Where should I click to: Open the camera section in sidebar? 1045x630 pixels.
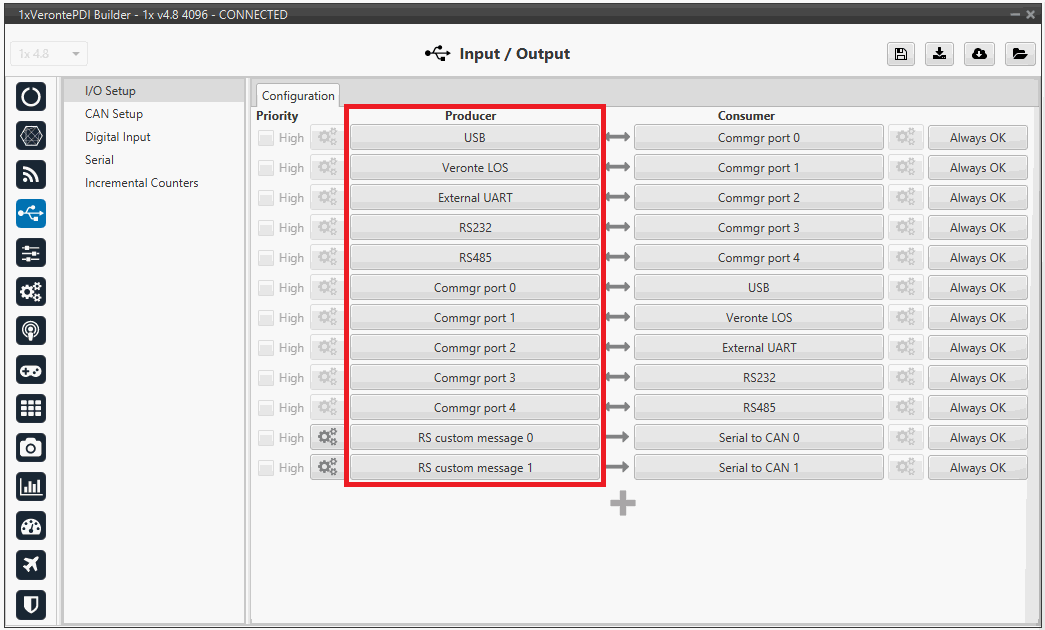pyautogui.click(x=31, y=448)
